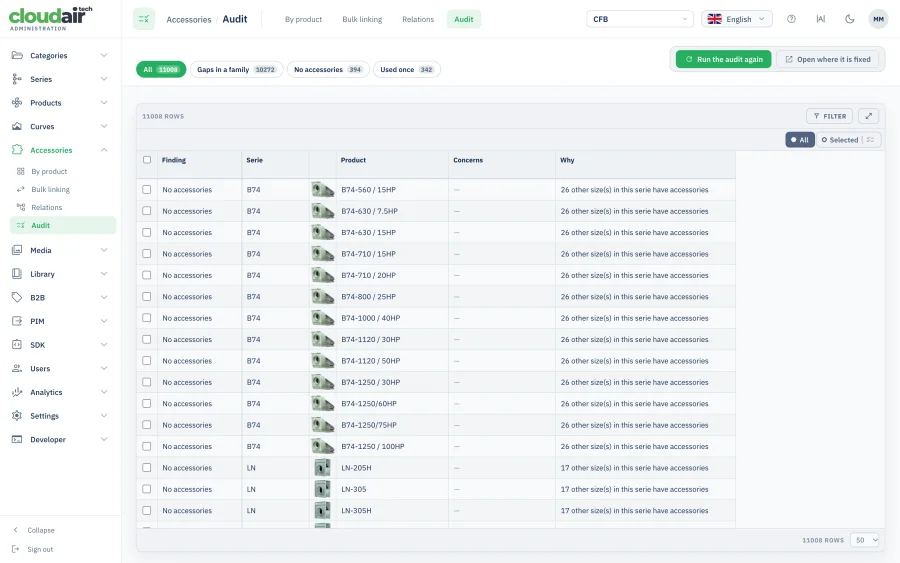Select the All 11008 filter chip
Screen dimensions: 900x563
161,69
